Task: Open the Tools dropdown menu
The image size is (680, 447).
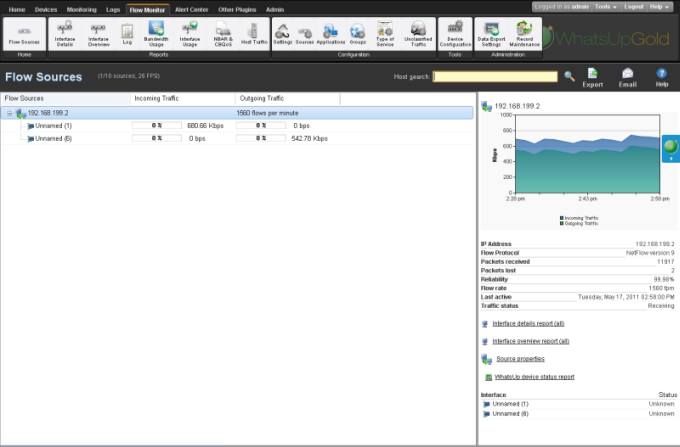Action: (x=604, y=7)
